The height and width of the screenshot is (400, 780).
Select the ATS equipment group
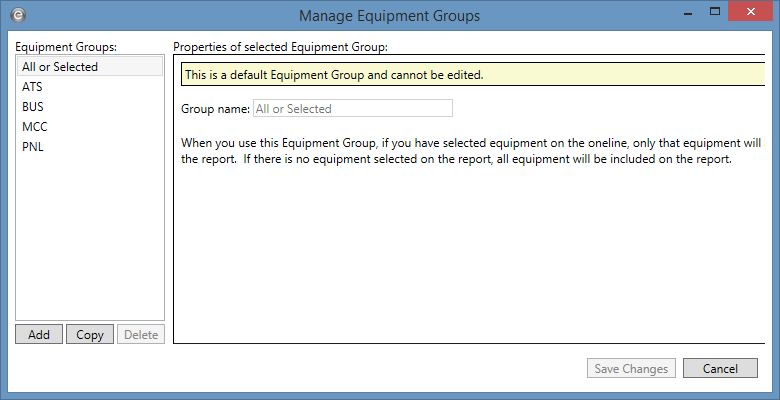33,87
